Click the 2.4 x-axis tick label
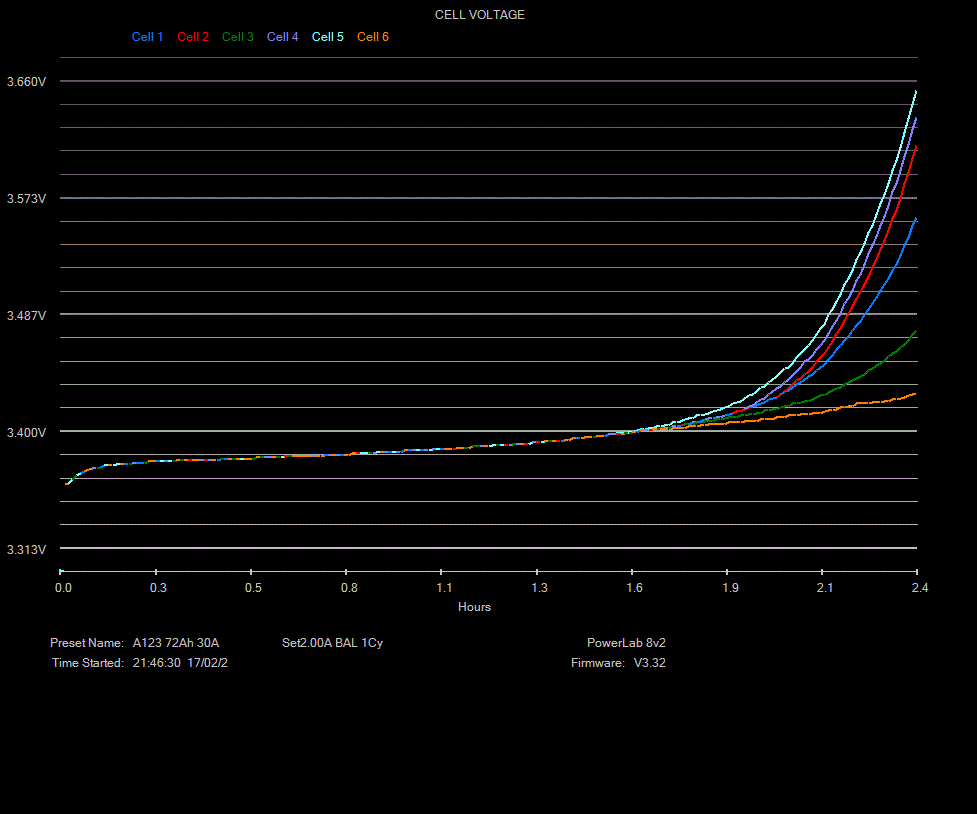The height and width of the screenshot is (814, 977). point(919,588)
